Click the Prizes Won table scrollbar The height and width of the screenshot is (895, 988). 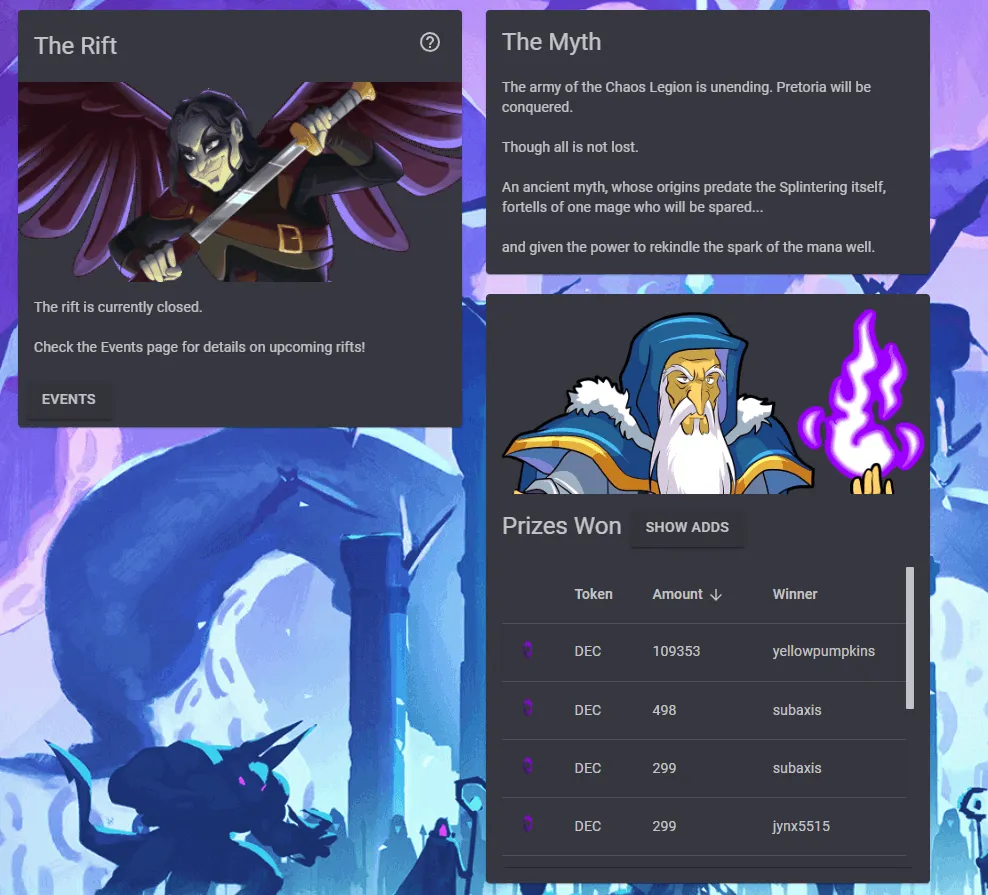[909, 638]
